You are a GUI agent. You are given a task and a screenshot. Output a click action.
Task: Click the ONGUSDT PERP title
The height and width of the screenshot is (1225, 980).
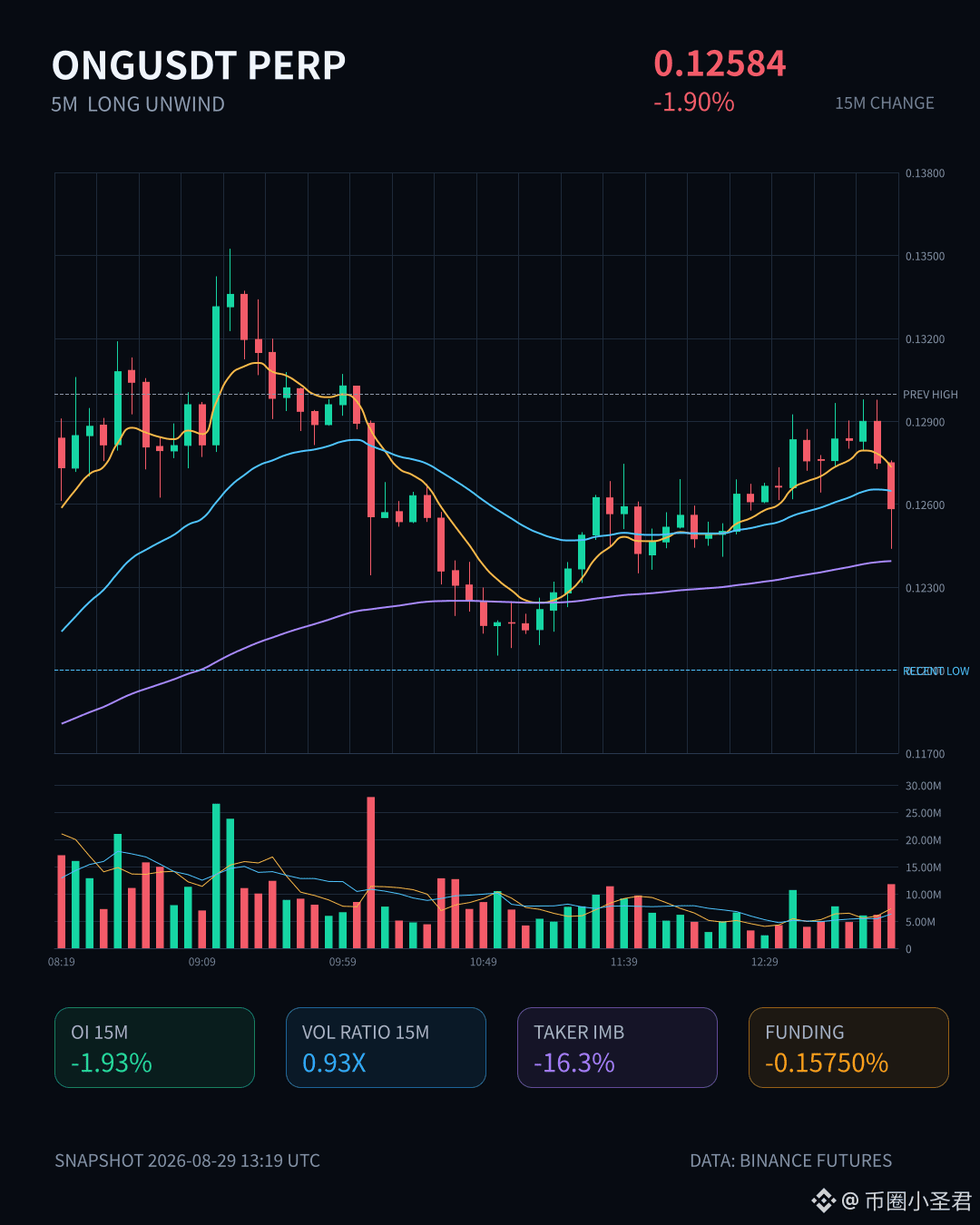pyautogui.click(x=199, y=65)
